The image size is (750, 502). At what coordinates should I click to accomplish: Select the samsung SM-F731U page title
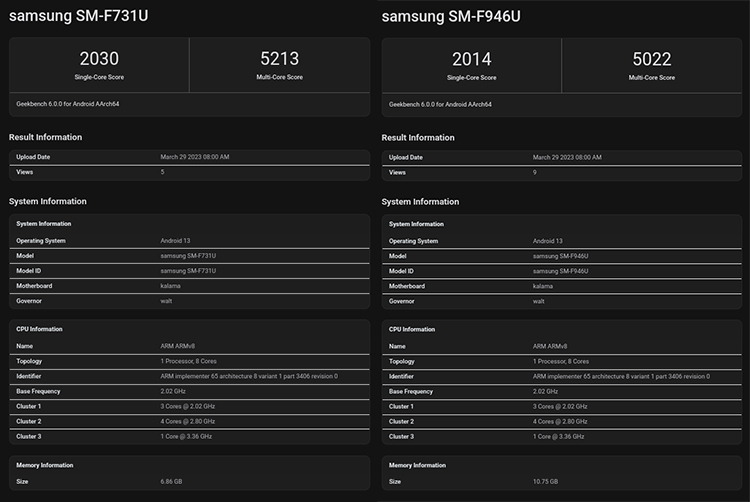point(78,16)
